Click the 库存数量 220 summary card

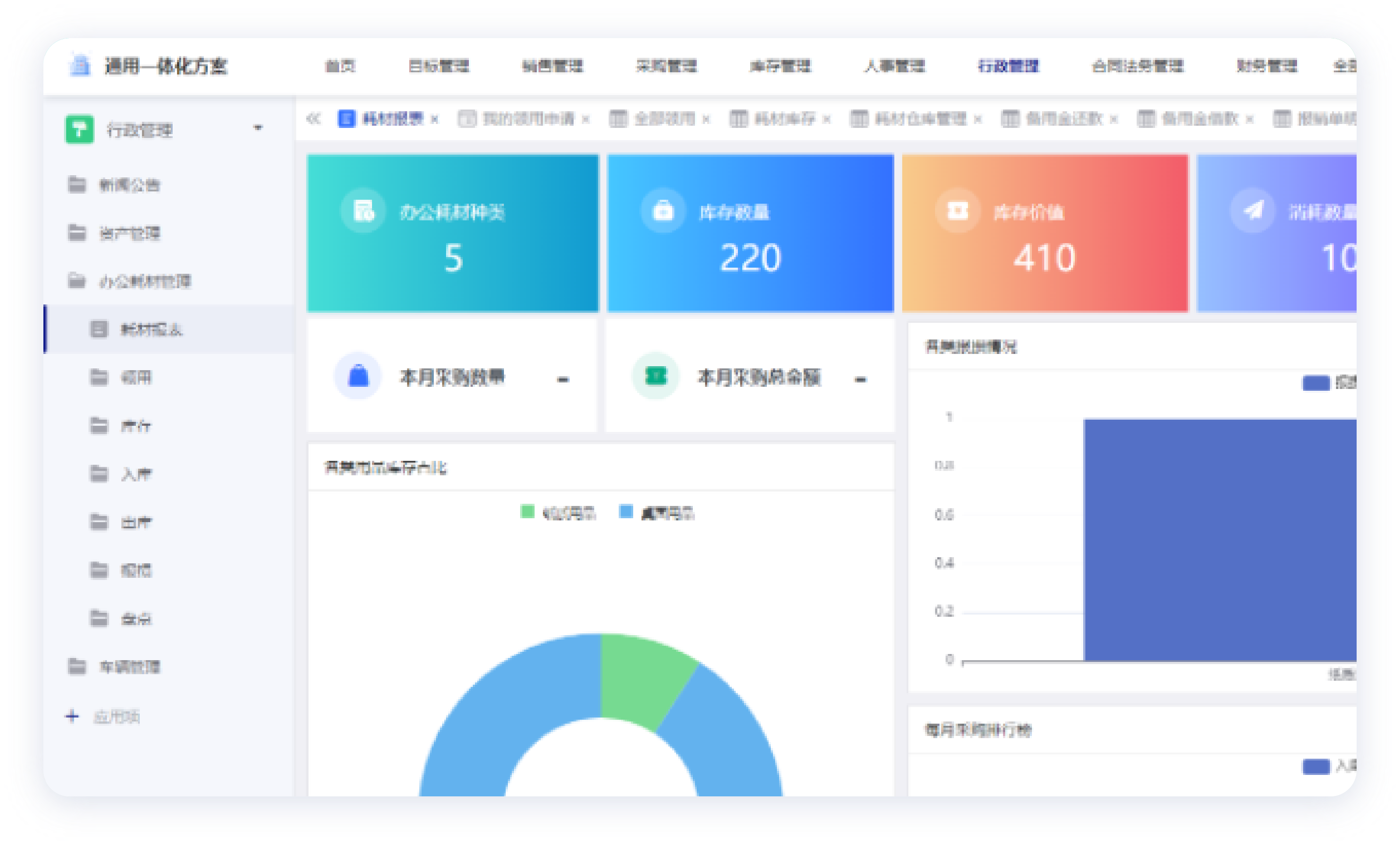(750, 233)
